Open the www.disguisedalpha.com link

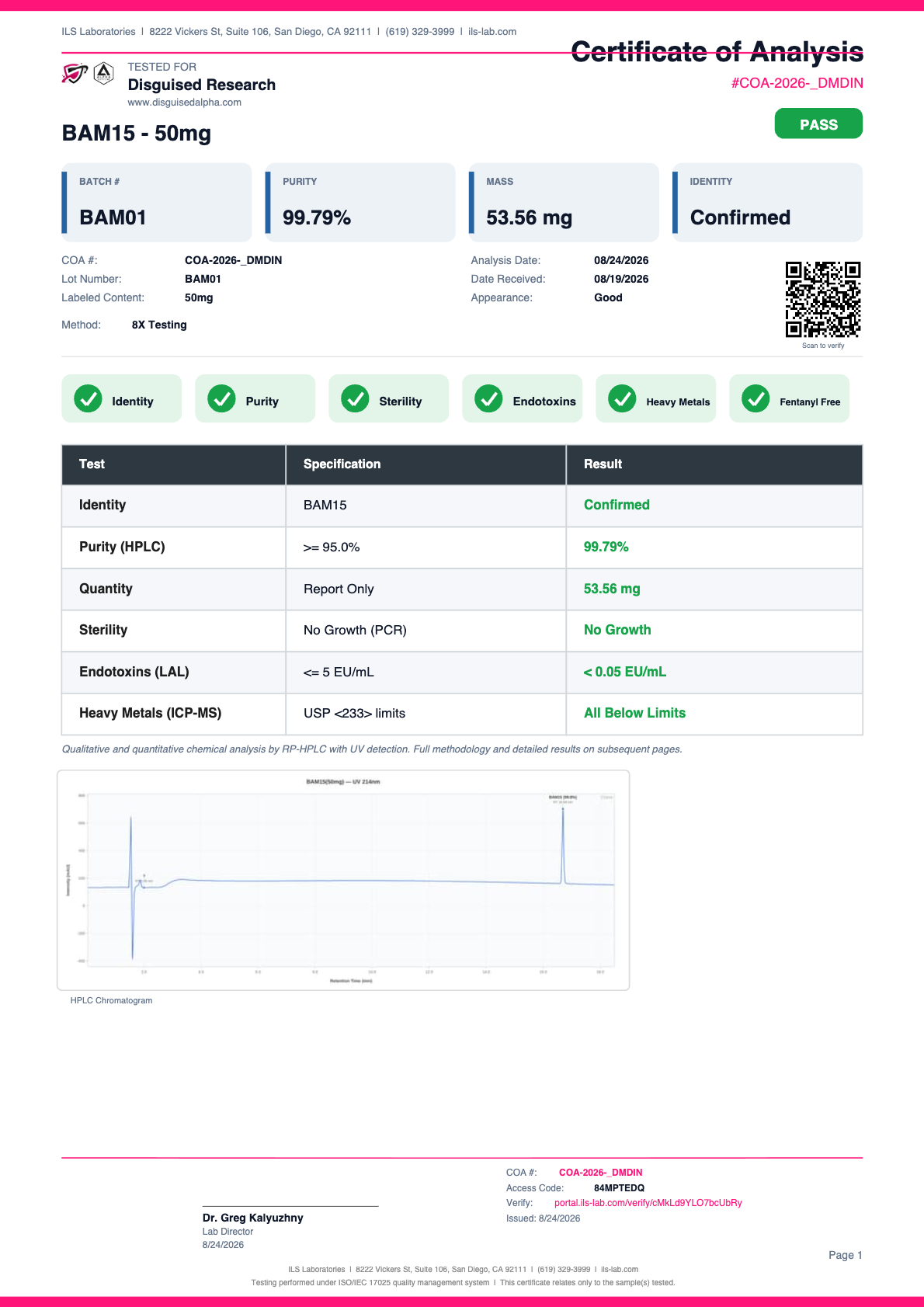click(185, 103)
